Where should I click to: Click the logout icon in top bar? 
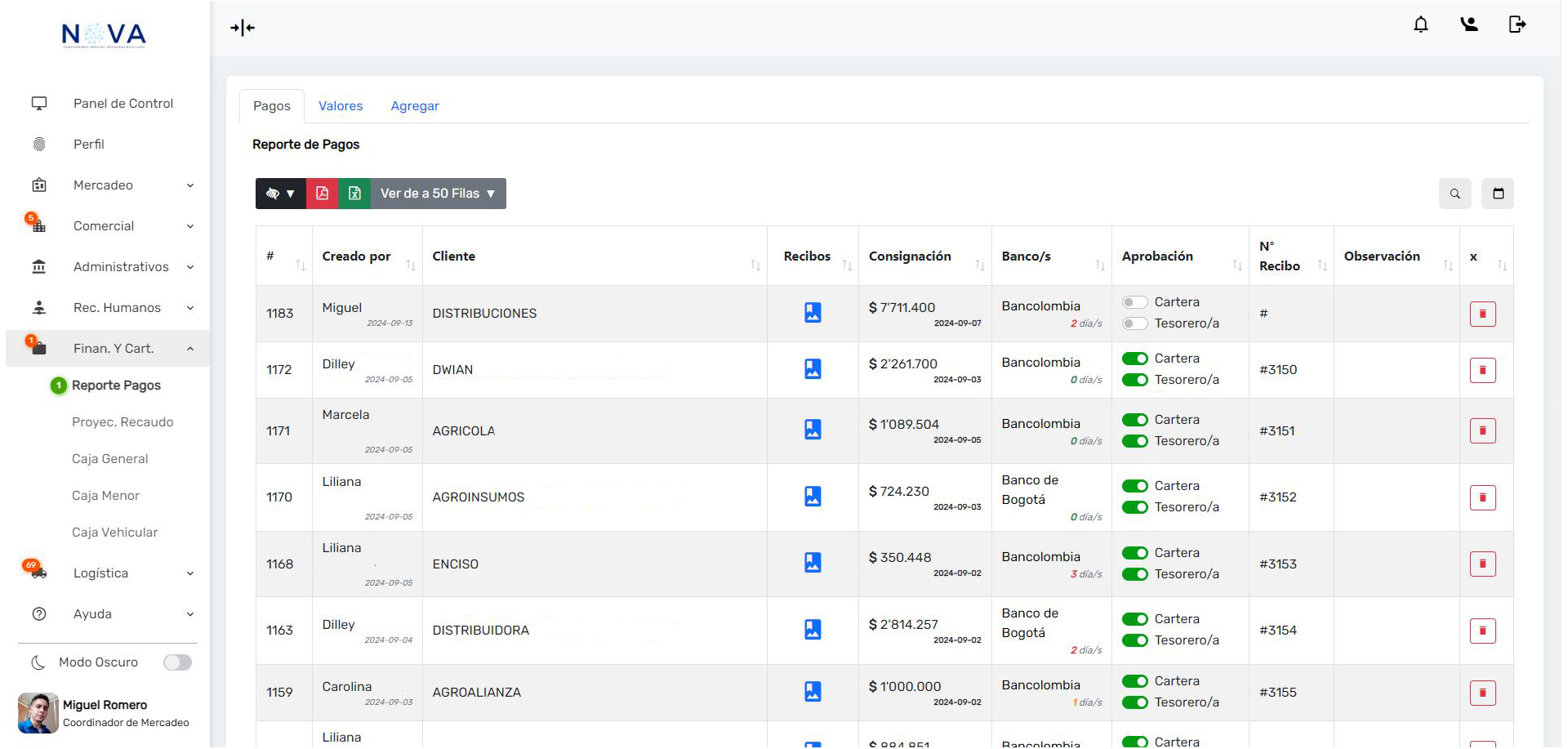point(1517,25)
